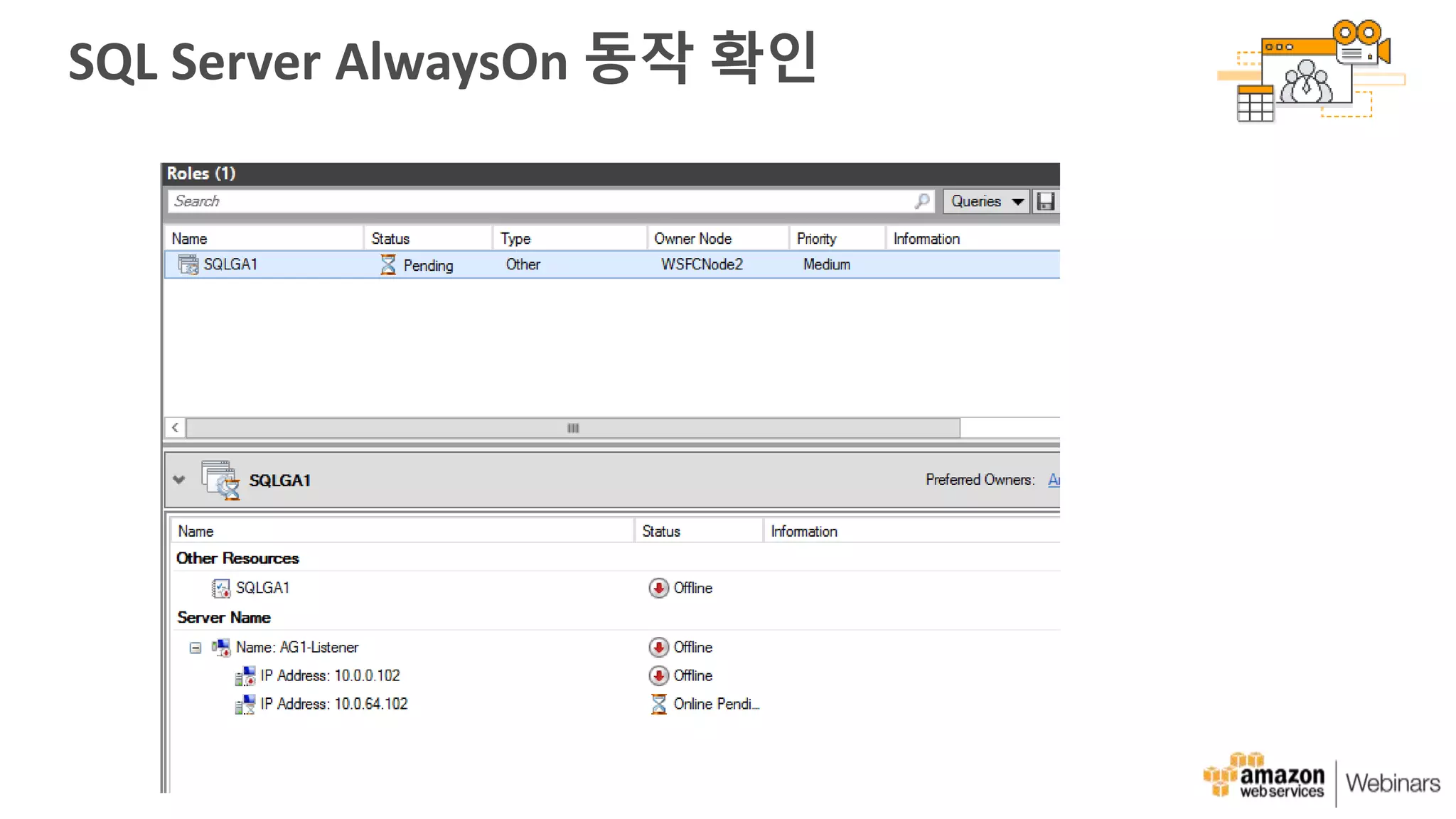Click the horizontal scrollbar thumb

tap(573, 428)
